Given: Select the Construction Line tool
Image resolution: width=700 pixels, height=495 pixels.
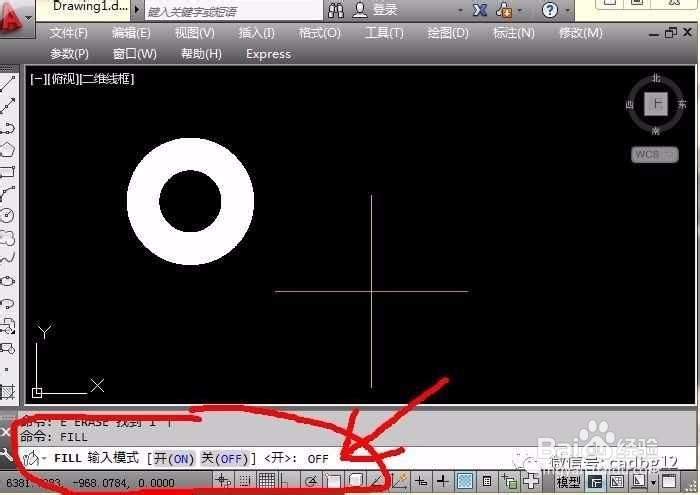Looking at the screenshot, I should (8, 106).
